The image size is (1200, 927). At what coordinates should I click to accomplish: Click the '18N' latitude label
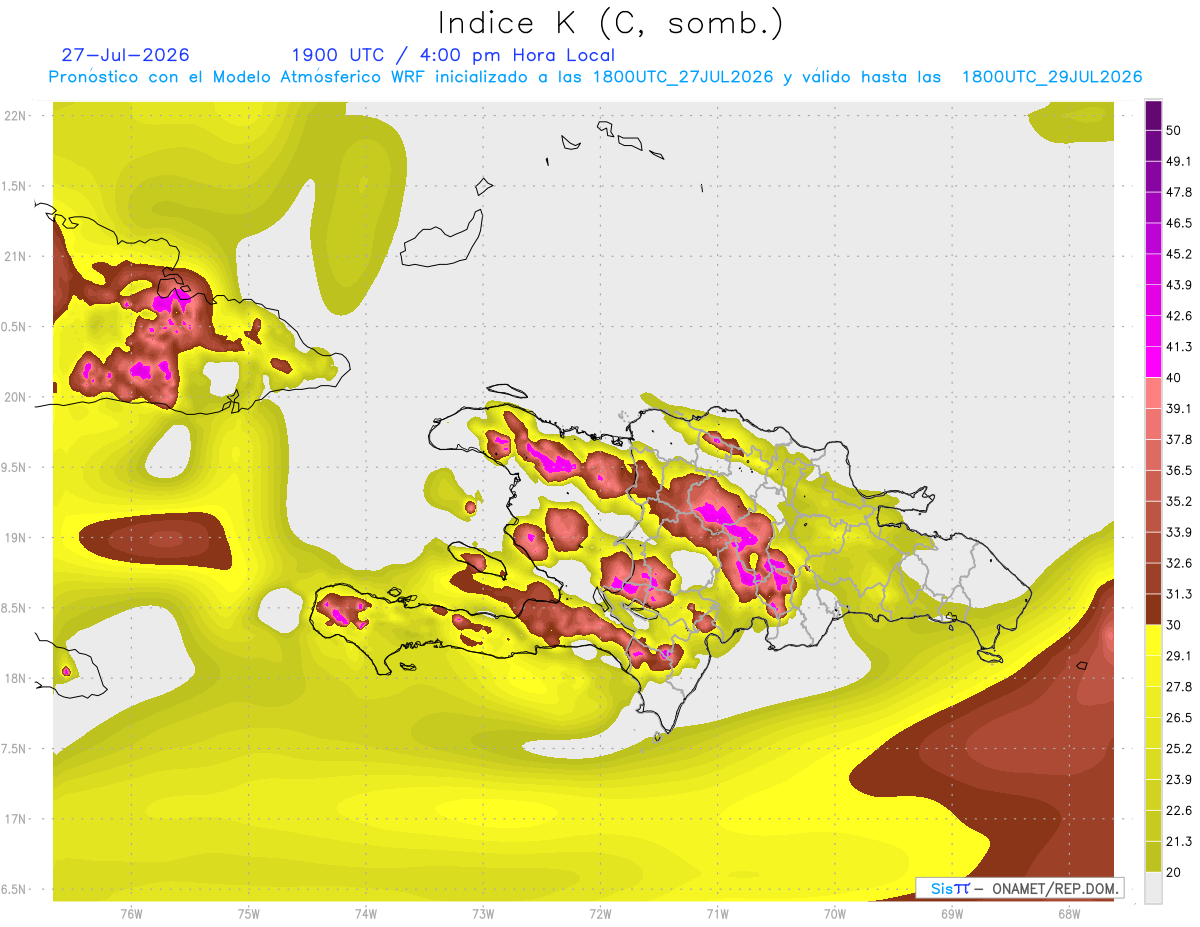point(14,678)
